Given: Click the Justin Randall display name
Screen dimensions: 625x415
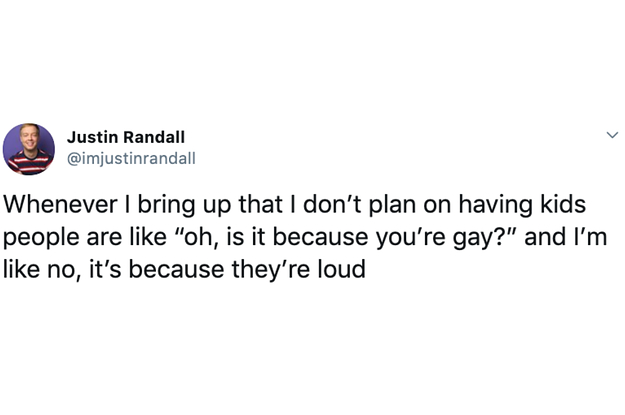Looking at the screenshot, I should pyautogui.click(x=126, y=137).
